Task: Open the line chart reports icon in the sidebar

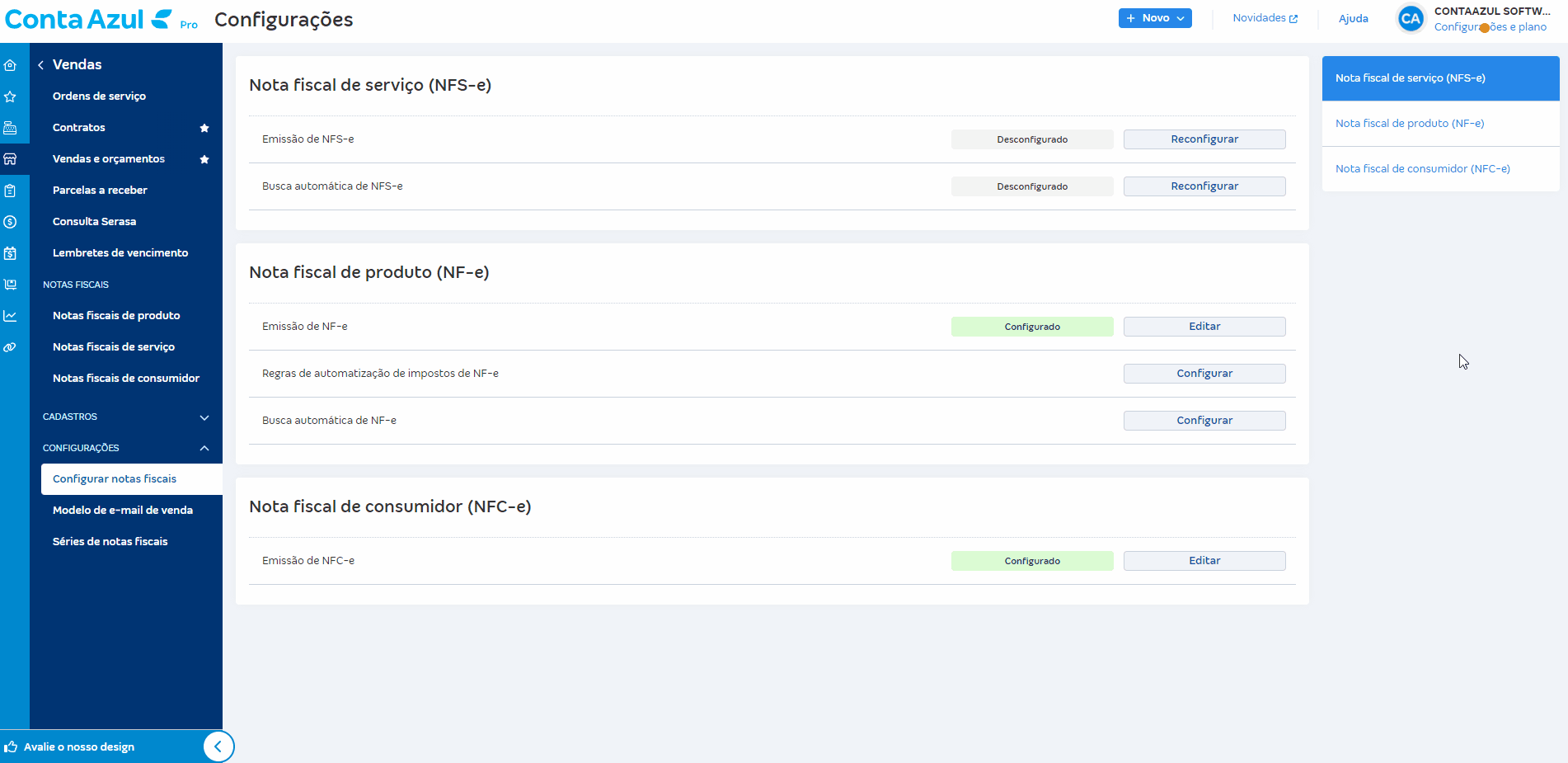Action: [x=10, y=316]
